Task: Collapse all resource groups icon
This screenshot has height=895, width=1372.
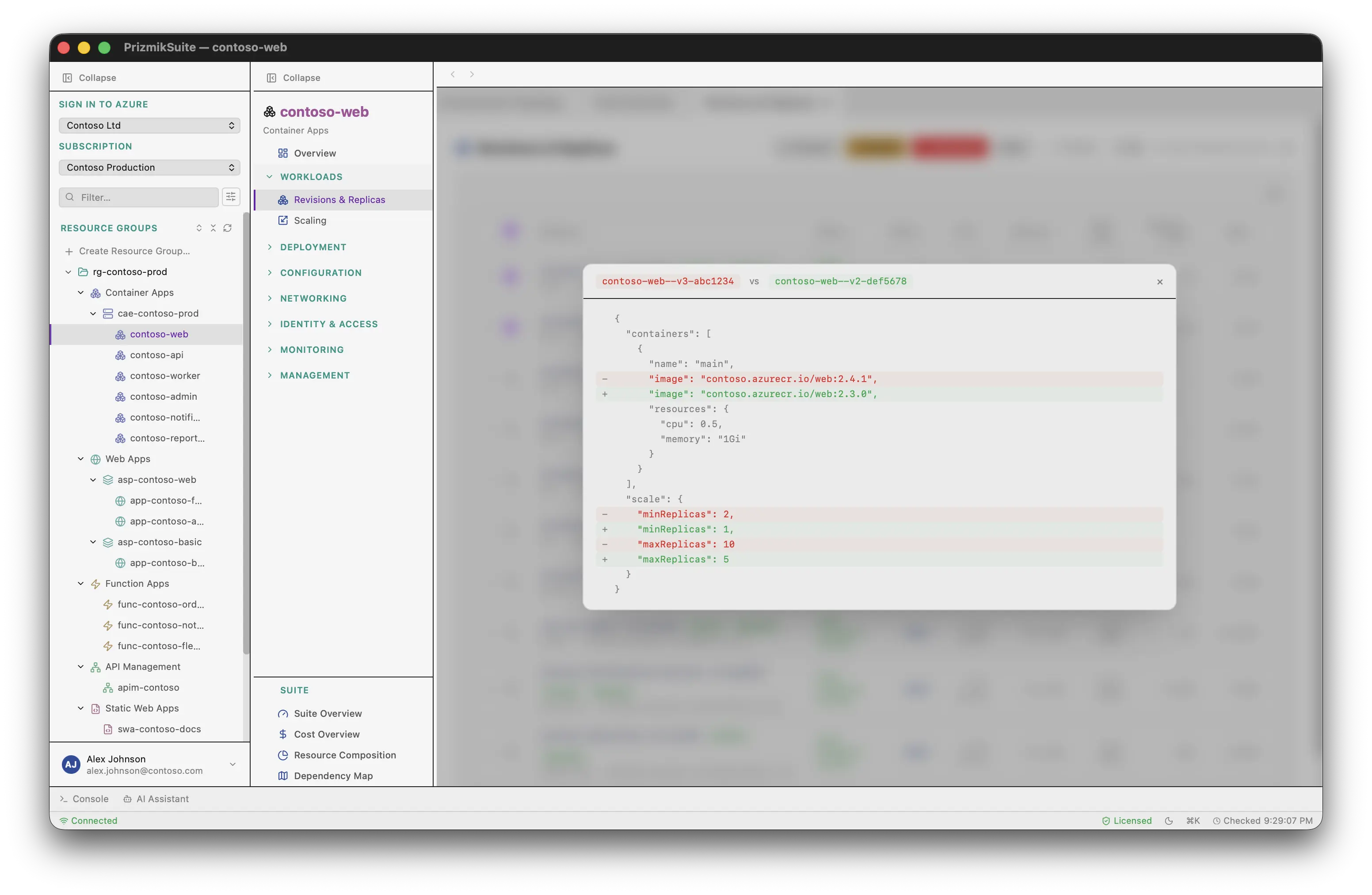Action: coord(213,228)
